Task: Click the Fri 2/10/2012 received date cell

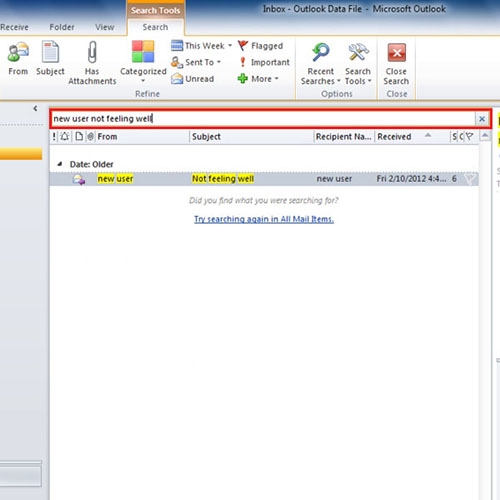Action: click(411, 179)
